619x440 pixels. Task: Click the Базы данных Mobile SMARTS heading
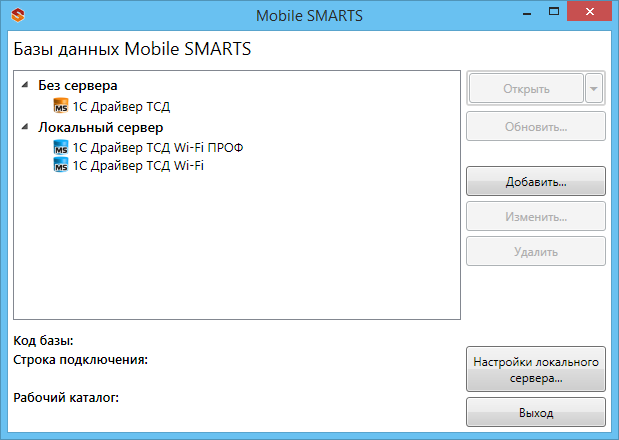tap(132, 49)
